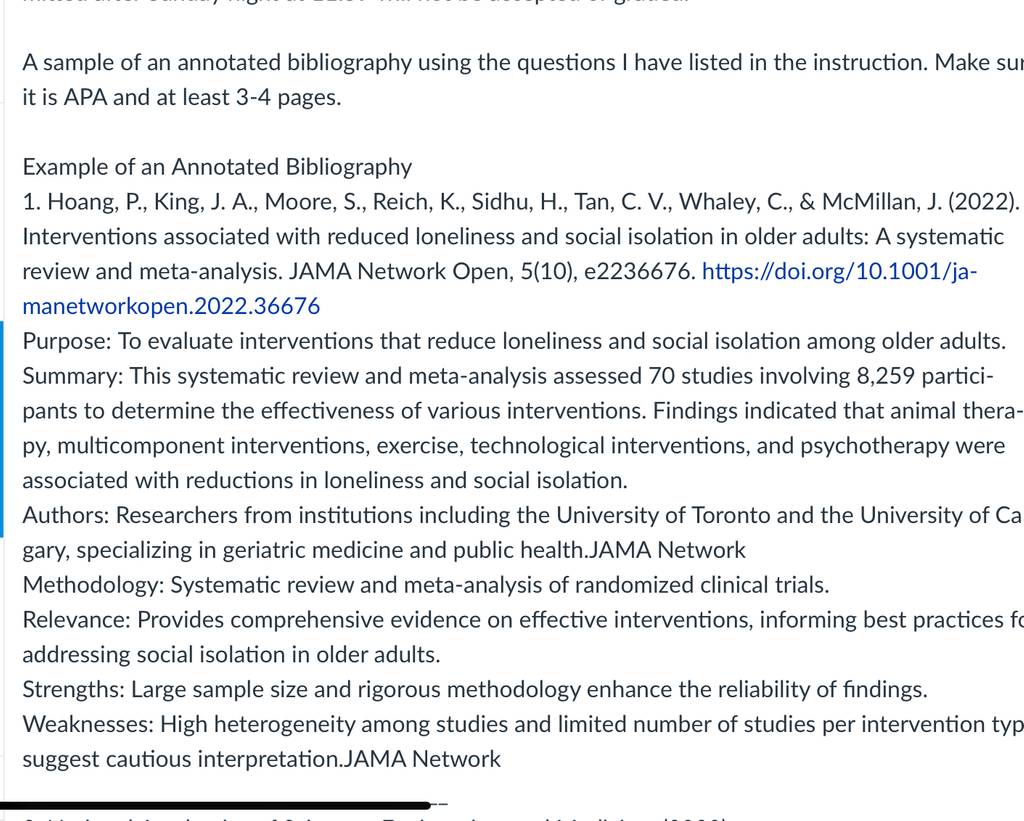Click the 'JAMA Network Open' journal name
The image size is (1024, 821).
(401, 271)
